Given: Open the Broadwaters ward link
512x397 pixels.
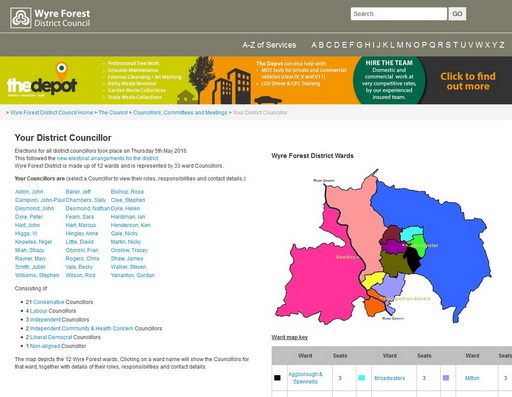Looking at the screenshot, I should click(x=389, y=378).
